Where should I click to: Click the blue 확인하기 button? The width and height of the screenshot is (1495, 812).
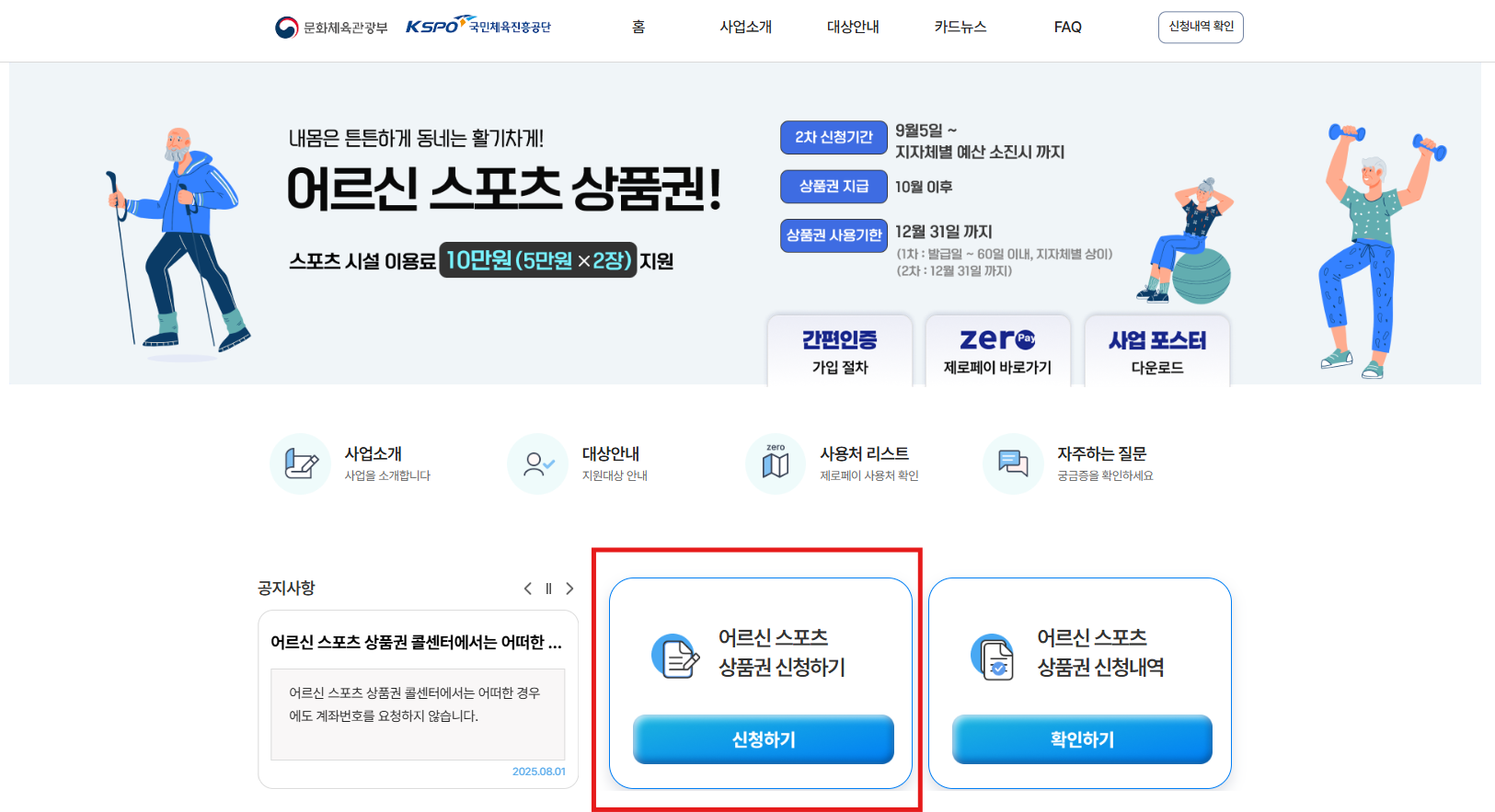pos(1082,739)
